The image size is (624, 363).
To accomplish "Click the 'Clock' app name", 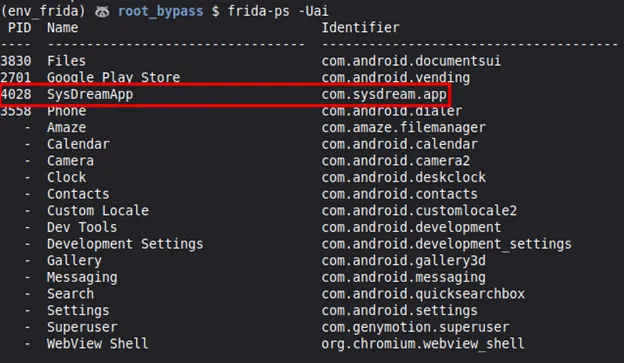I will 66,177.
